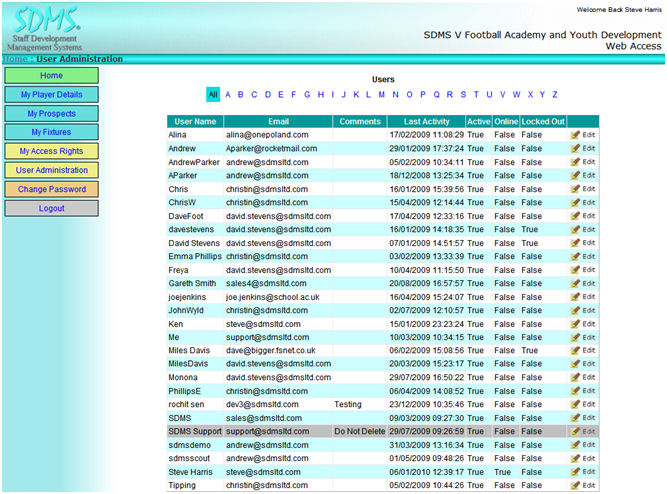
Task: Click the edit pencil icon for Andrew
Action: tap(575, 148)
